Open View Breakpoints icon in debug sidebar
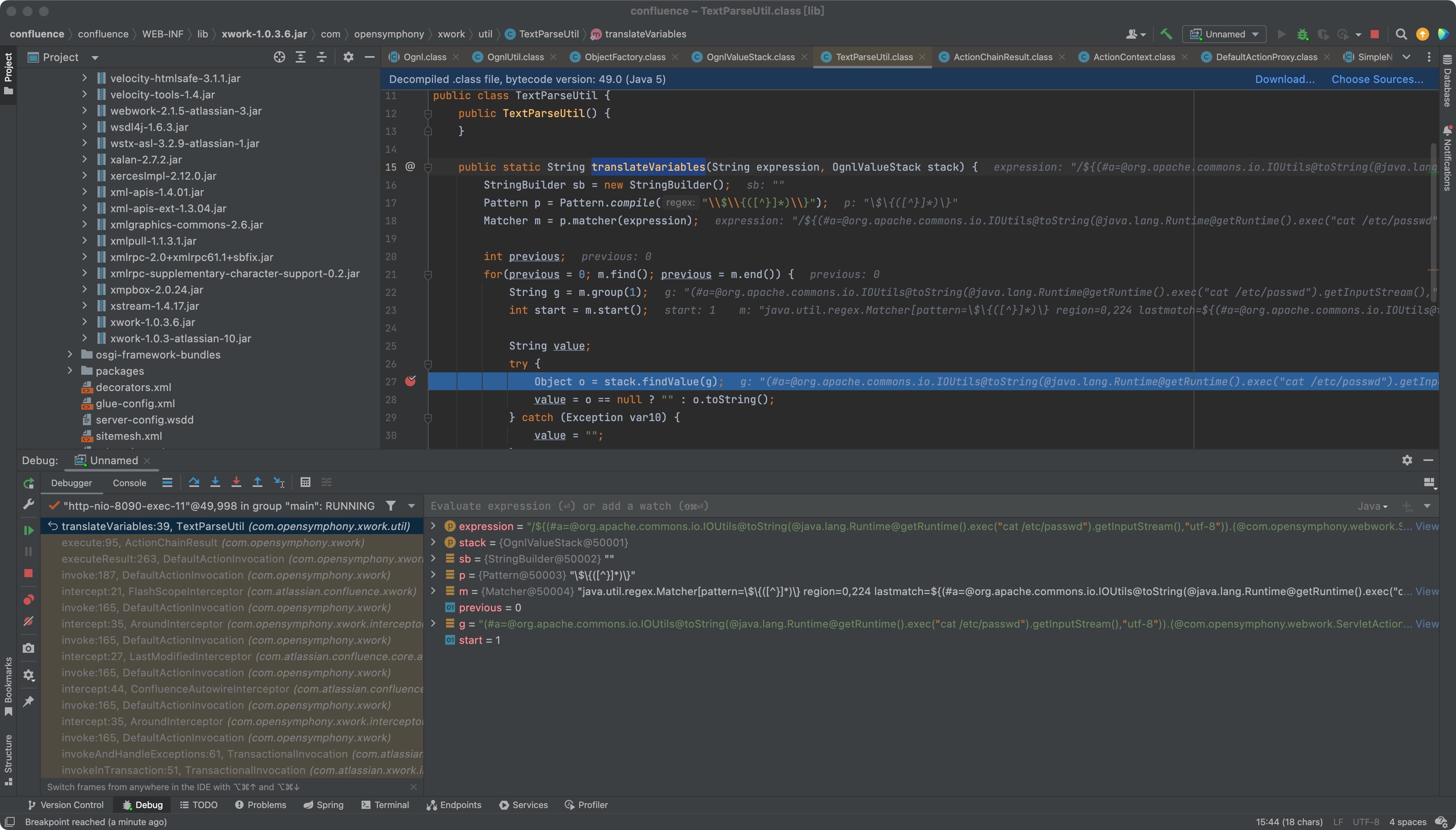The width and height of the screenshot is (1456, 830). (28, 600)
